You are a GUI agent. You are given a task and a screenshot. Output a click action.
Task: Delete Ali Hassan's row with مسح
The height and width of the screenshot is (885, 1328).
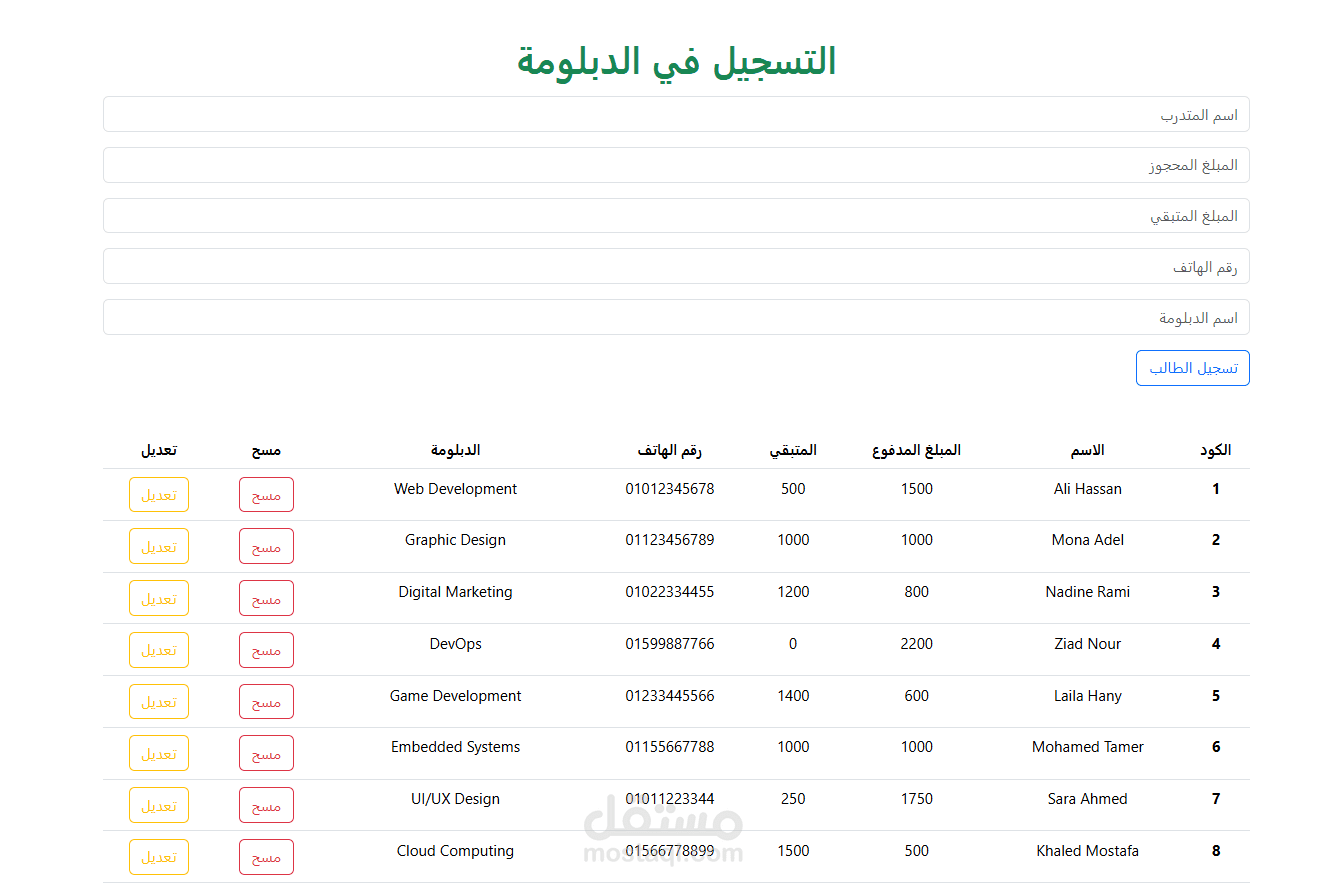coord(266,495)
